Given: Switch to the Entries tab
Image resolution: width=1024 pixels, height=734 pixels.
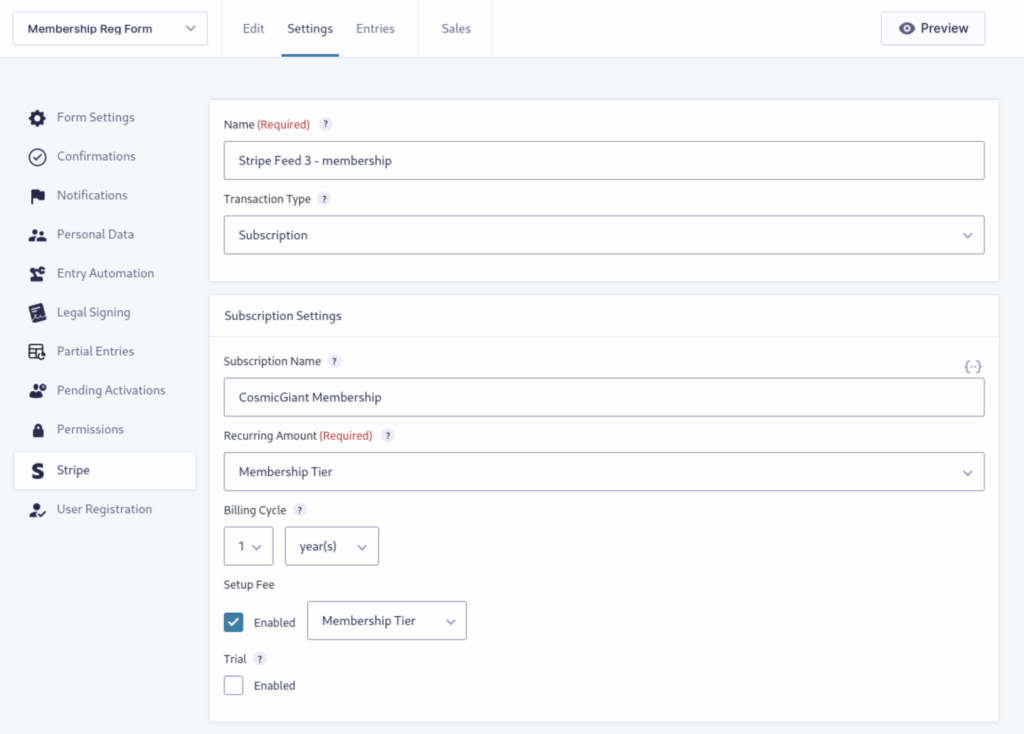Looking at the screenshot, I should [375, 29].
